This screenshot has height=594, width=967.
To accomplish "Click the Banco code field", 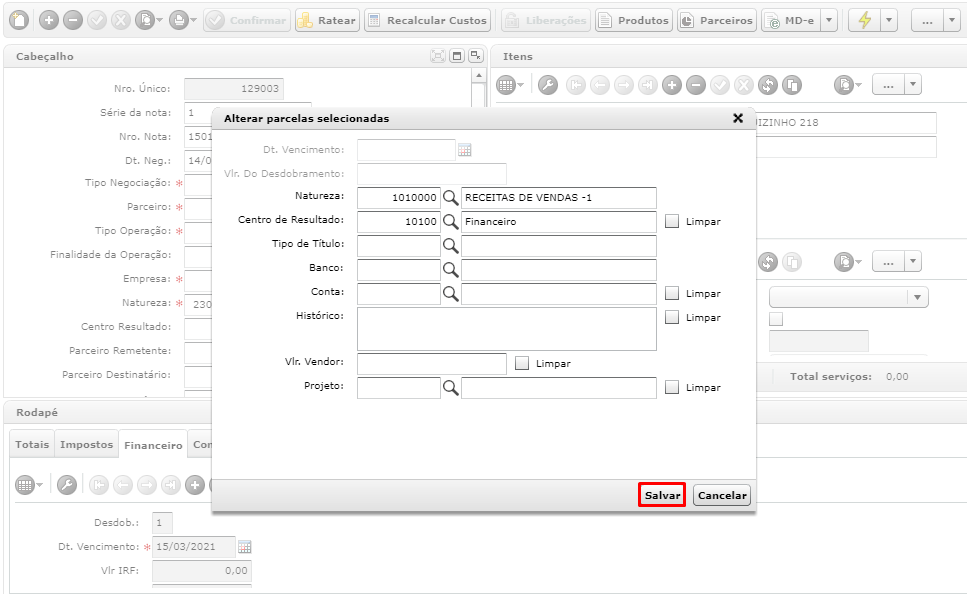I will point(398,270).
